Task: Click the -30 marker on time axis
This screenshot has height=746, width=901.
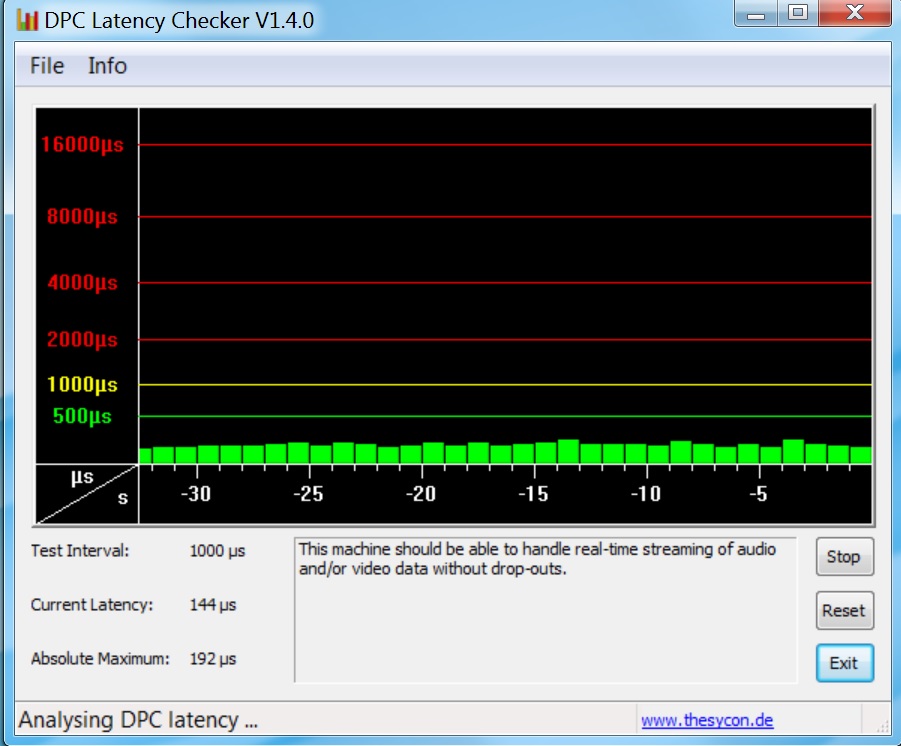Action: [196, 494]
